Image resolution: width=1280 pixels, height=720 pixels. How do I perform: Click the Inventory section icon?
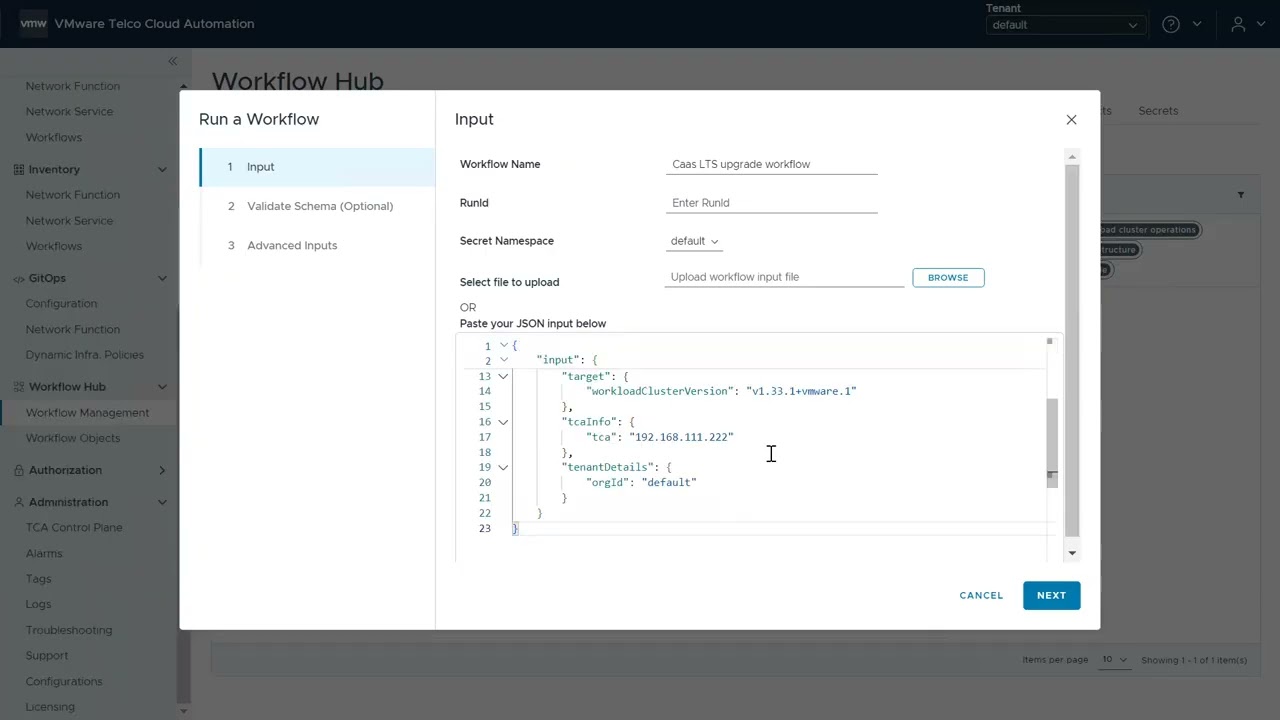click(x=18, y=170)
